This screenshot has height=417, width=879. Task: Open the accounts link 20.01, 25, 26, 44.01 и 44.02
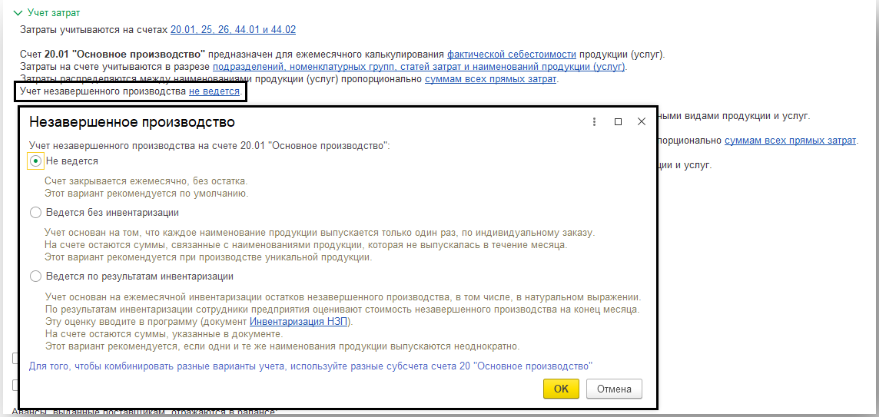[233, 31]
